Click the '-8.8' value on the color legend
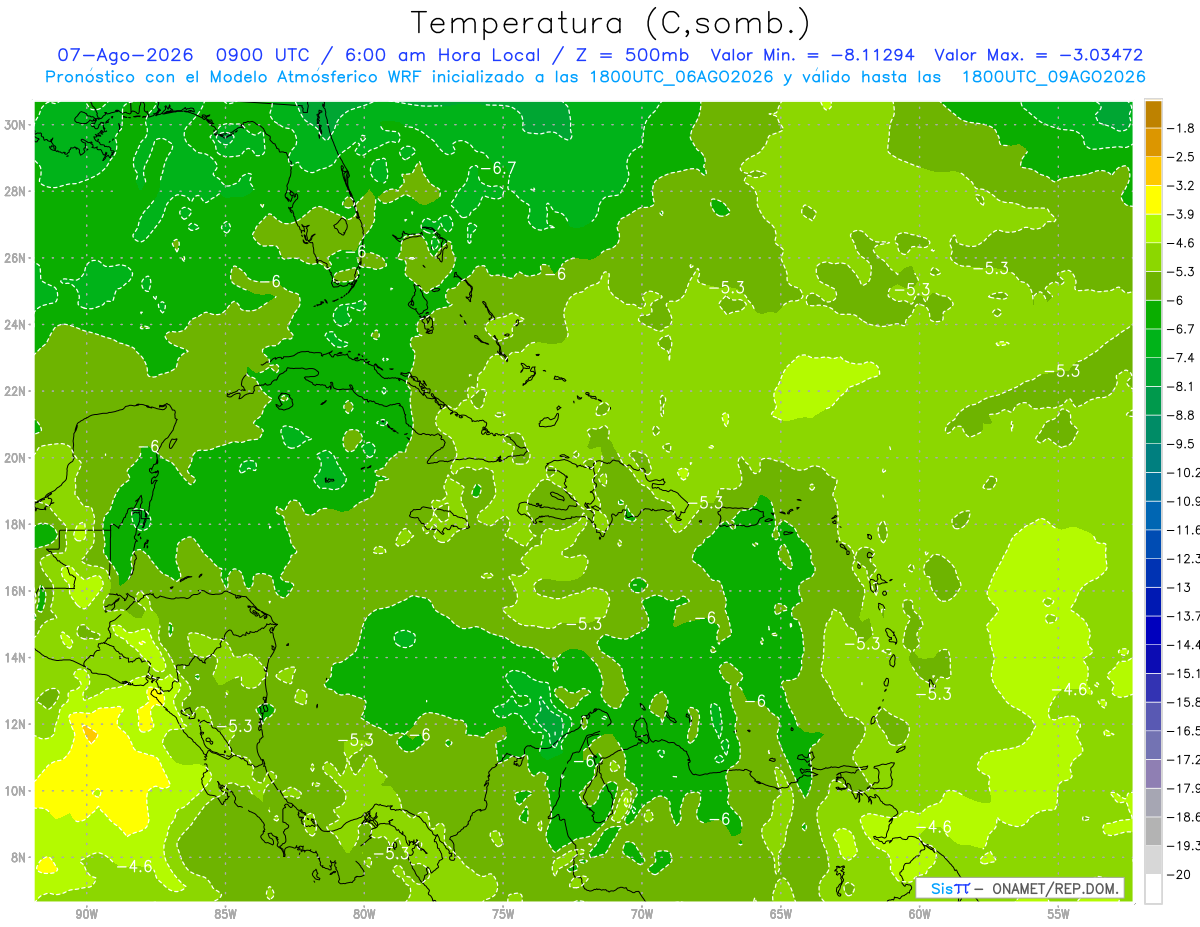Viewport: 1200px width, 927px height. tap(1181, 415)
